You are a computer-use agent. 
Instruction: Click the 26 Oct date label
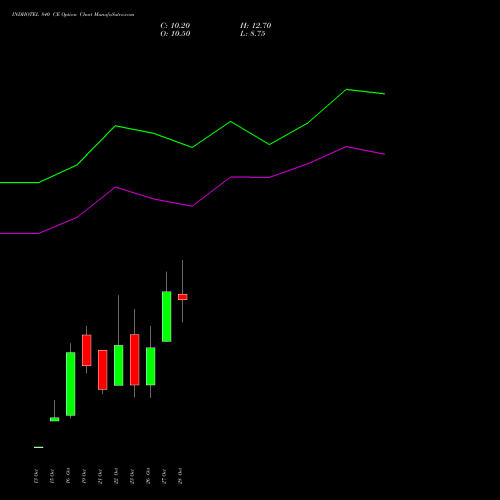pyautogui.click(x=148, y=476)
